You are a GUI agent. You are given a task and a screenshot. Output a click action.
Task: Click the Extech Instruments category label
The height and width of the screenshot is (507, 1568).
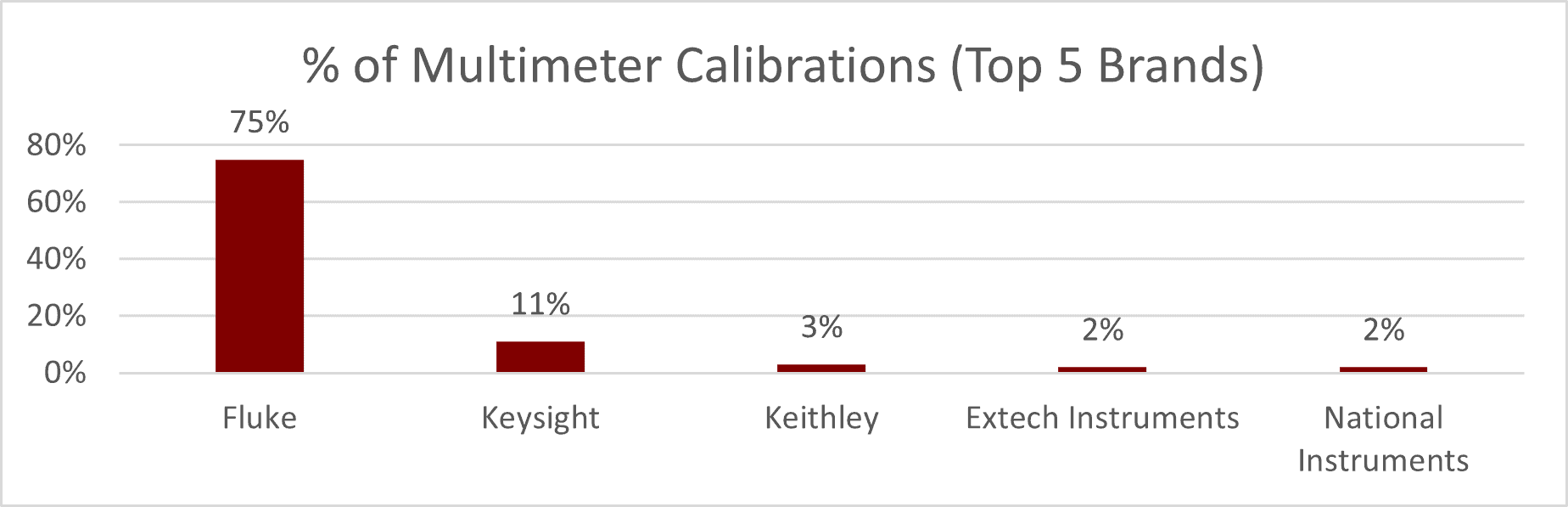[1102, 418]
